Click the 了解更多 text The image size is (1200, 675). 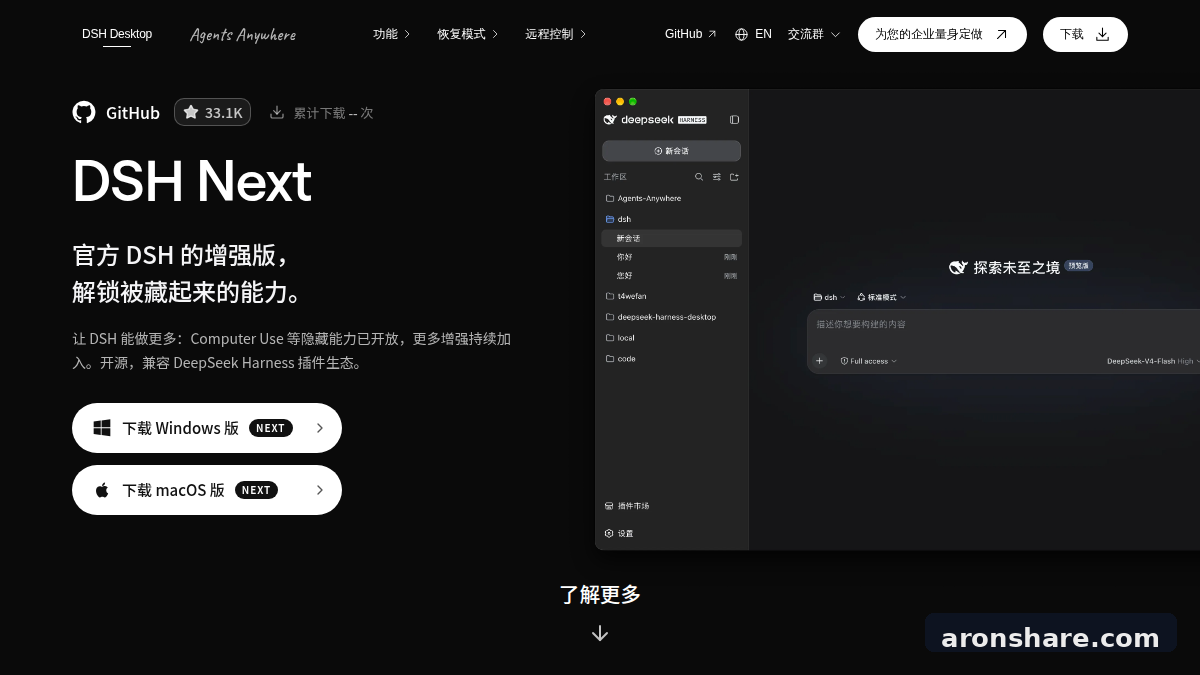click(600, 594)
